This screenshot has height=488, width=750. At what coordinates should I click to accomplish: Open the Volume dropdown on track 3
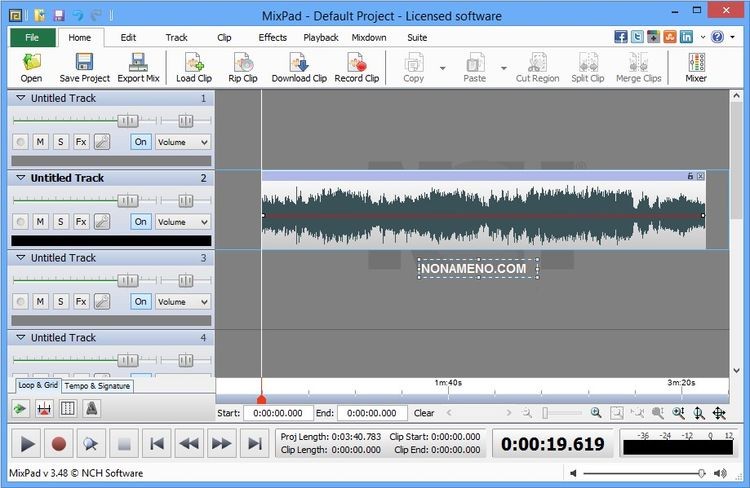(x=182, y=301)
